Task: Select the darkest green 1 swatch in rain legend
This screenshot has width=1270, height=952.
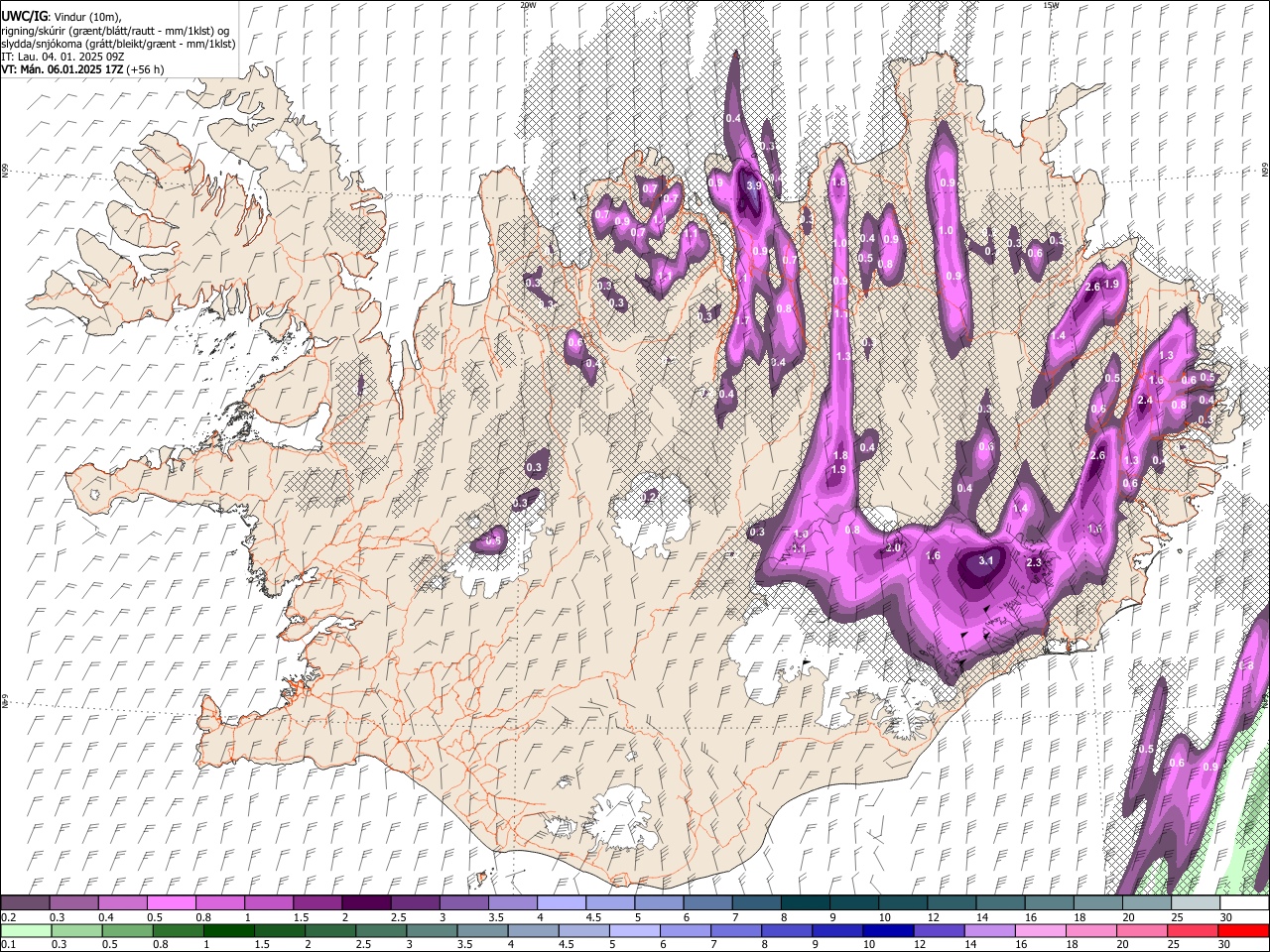Action: [x=229, y=930]
